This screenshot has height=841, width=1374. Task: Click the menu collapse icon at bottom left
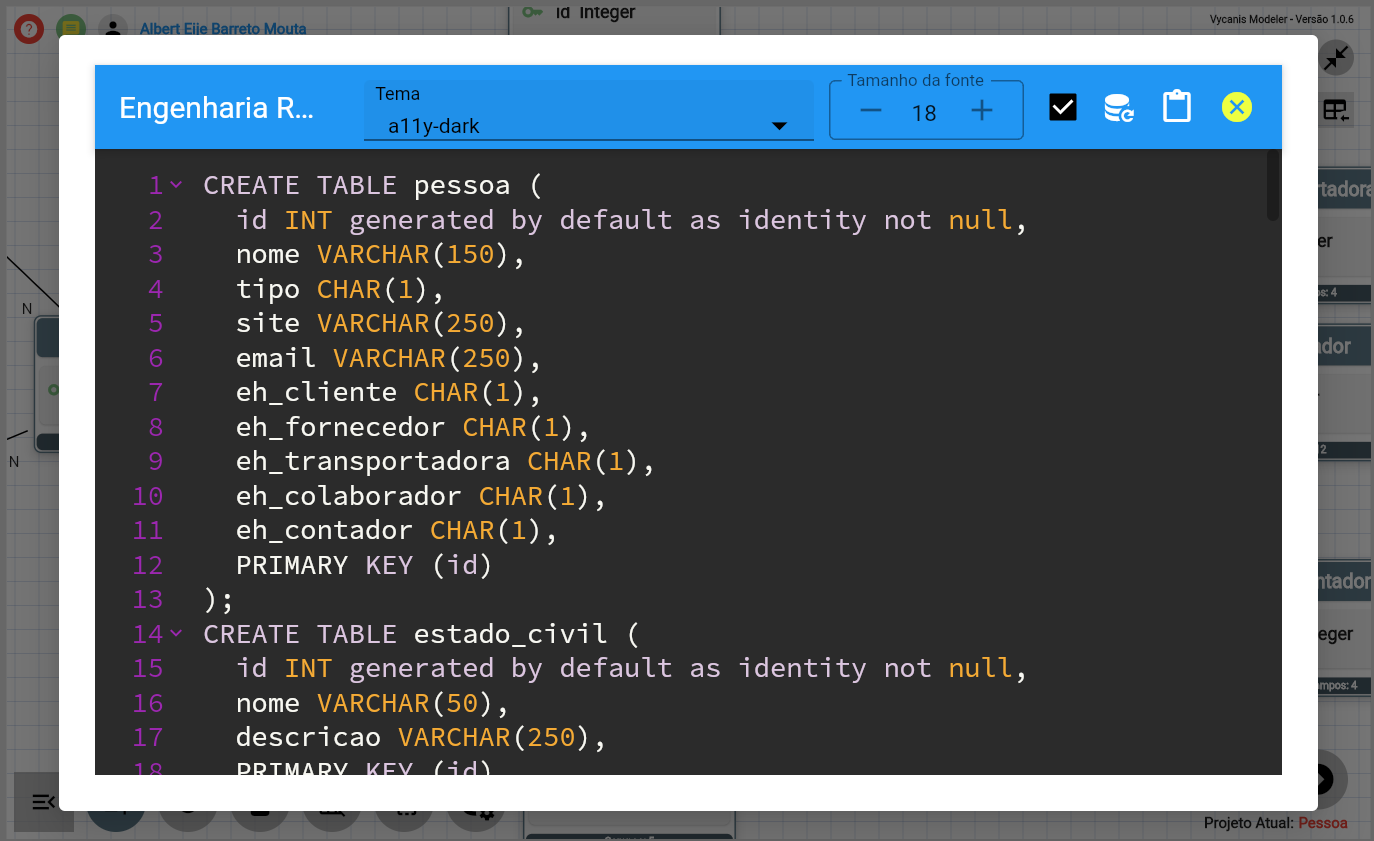click(x=44, y=802)
